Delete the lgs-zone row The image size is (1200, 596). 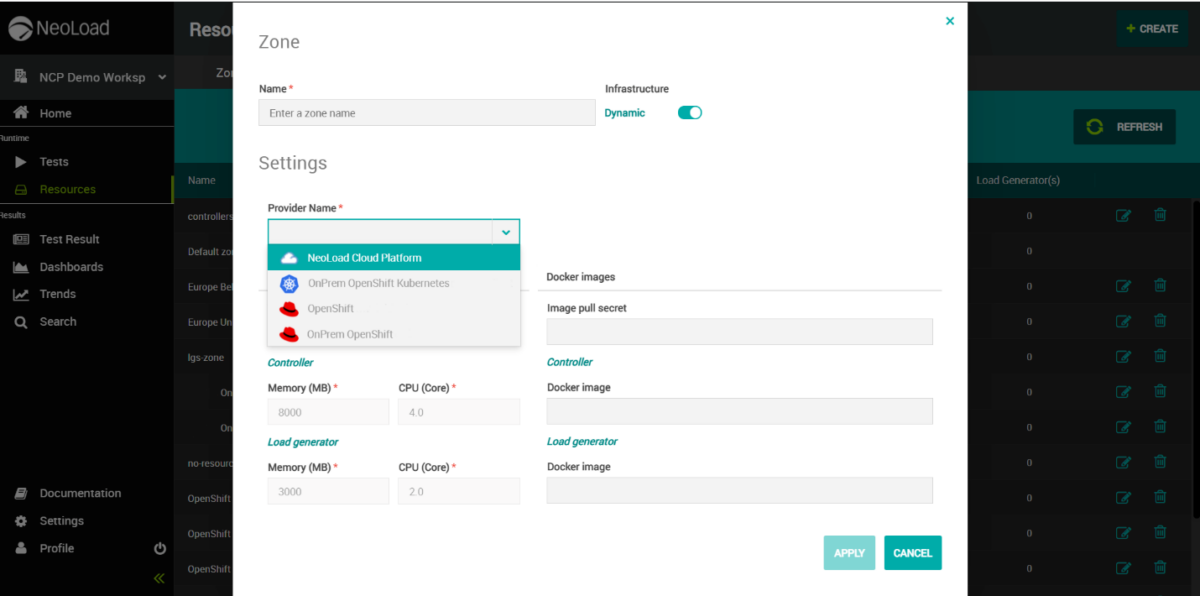coord(1160,356)
